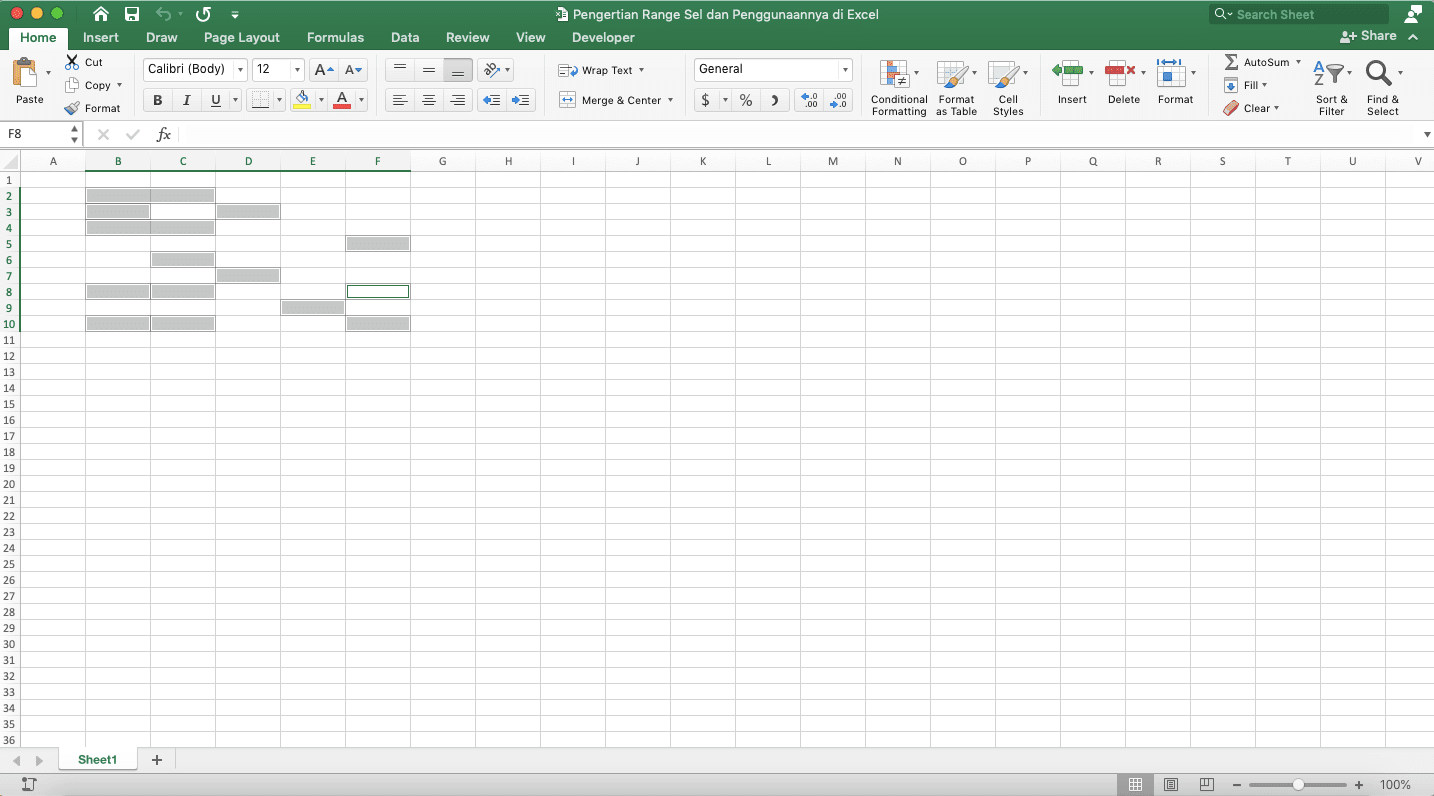Image resolution: width=1434 pixels, height=796 pixels.
Task: Click the Share button
Action: (1369, 36)
